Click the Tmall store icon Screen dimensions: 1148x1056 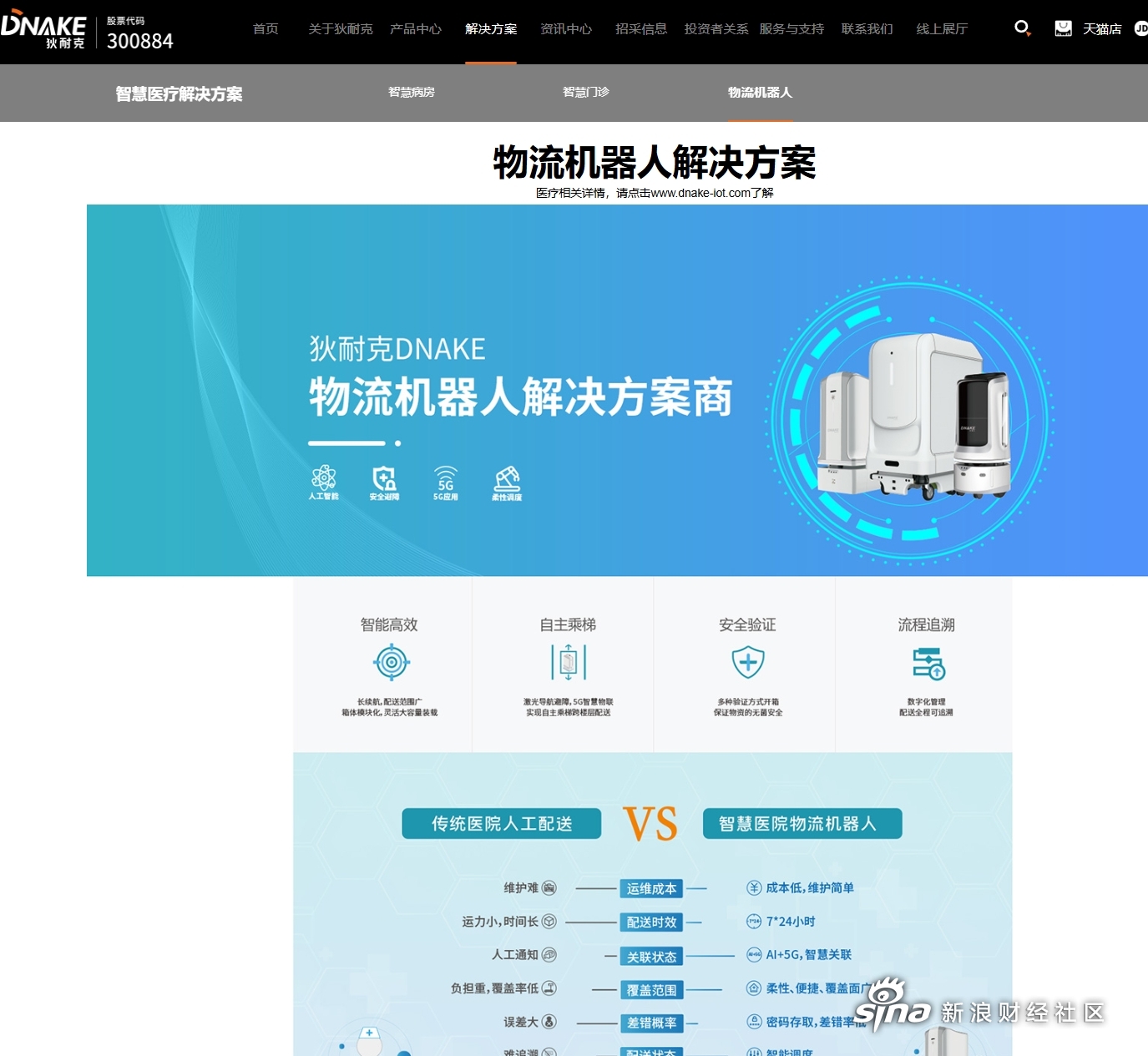click(x=1063, y=28)
